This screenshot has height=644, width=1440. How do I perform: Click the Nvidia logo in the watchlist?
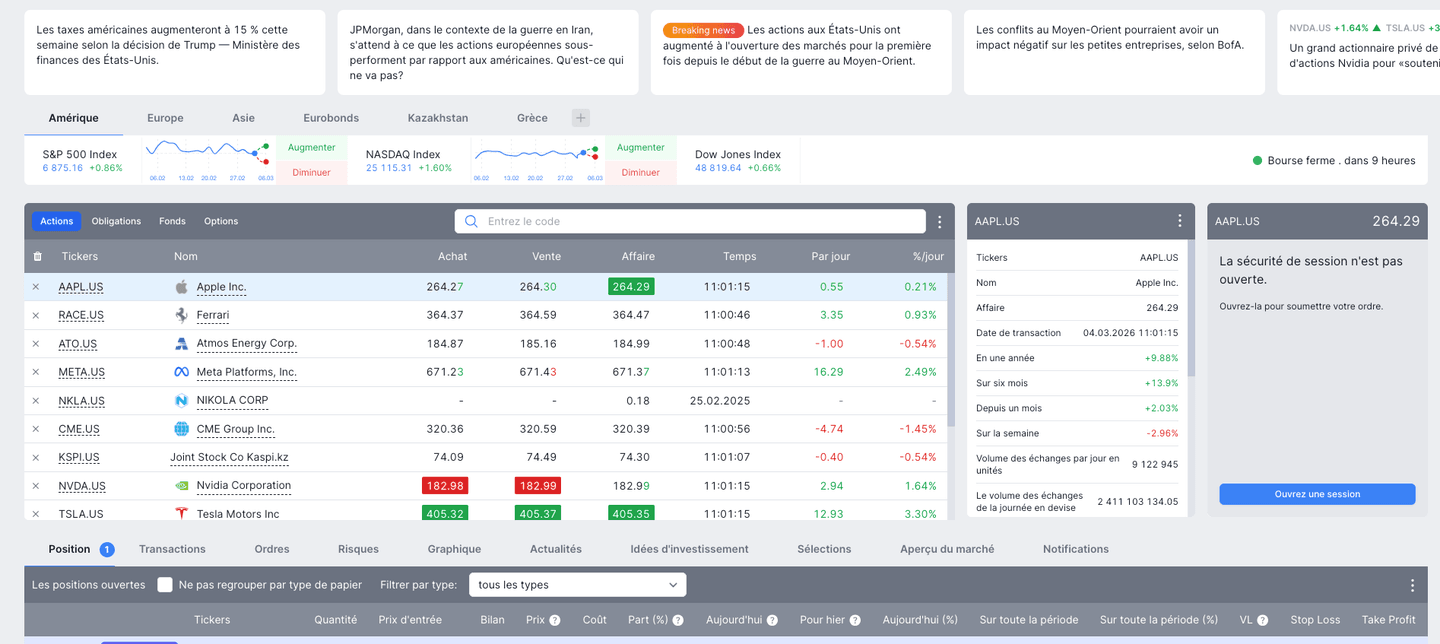tap(182, 486)
